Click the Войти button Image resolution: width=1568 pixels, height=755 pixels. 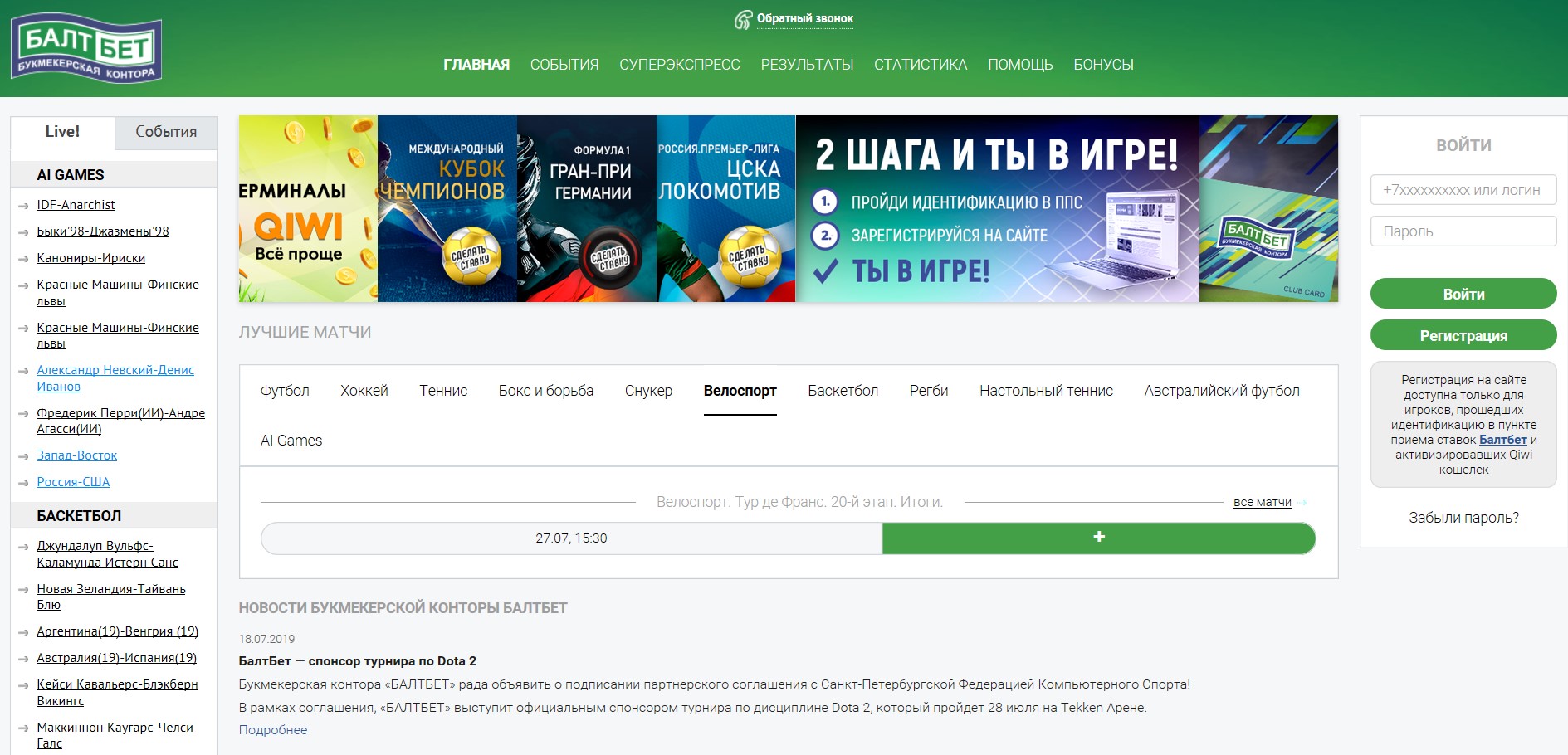[1463, 294]
